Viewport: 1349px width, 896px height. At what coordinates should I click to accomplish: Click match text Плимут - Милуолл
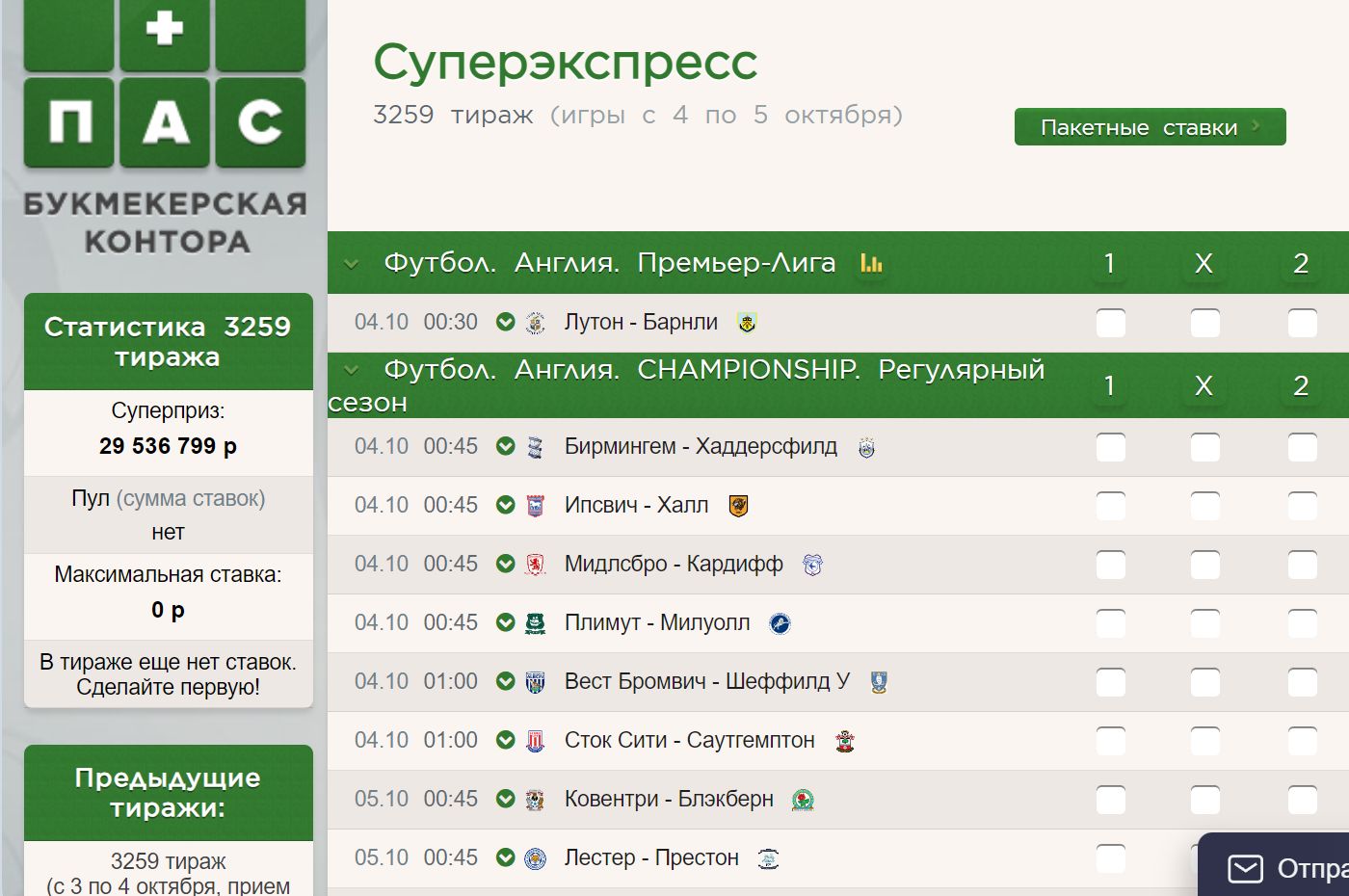click(657, 622)
